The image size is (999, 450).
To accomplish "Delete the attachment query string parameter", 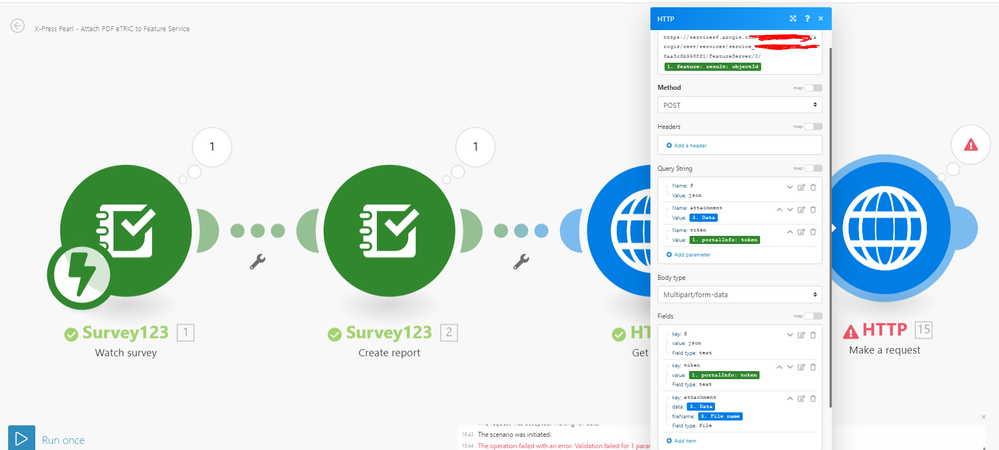I will click(813, 210).
